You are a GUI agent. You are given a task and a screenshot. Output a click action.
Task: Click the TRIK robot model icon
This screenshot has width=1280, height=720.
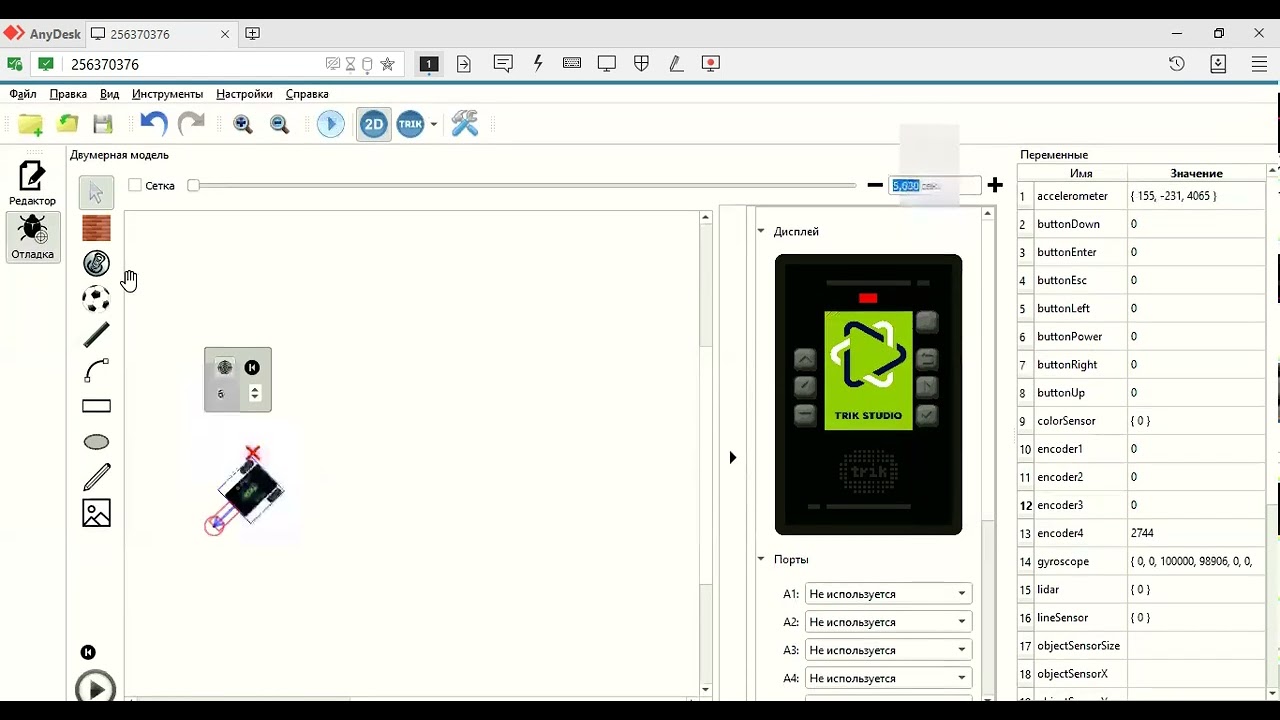(410, 124)
